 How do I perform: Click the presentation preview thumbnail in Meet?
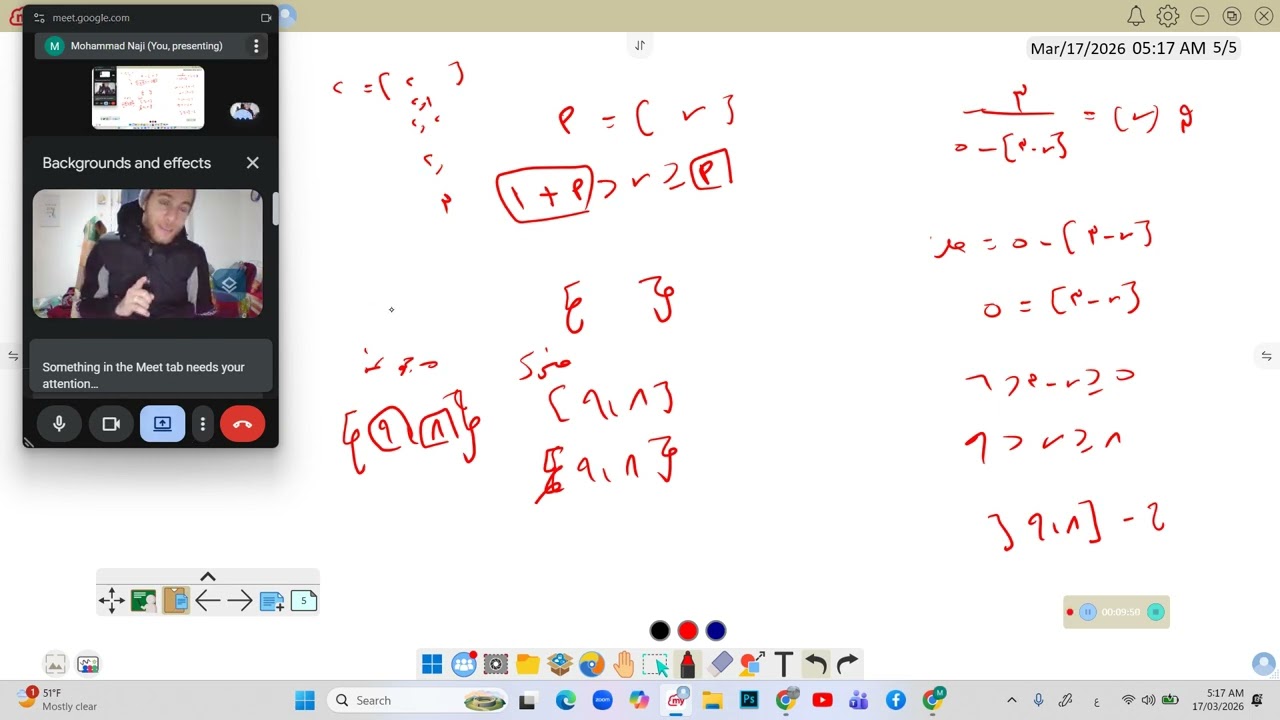point(148,98)
